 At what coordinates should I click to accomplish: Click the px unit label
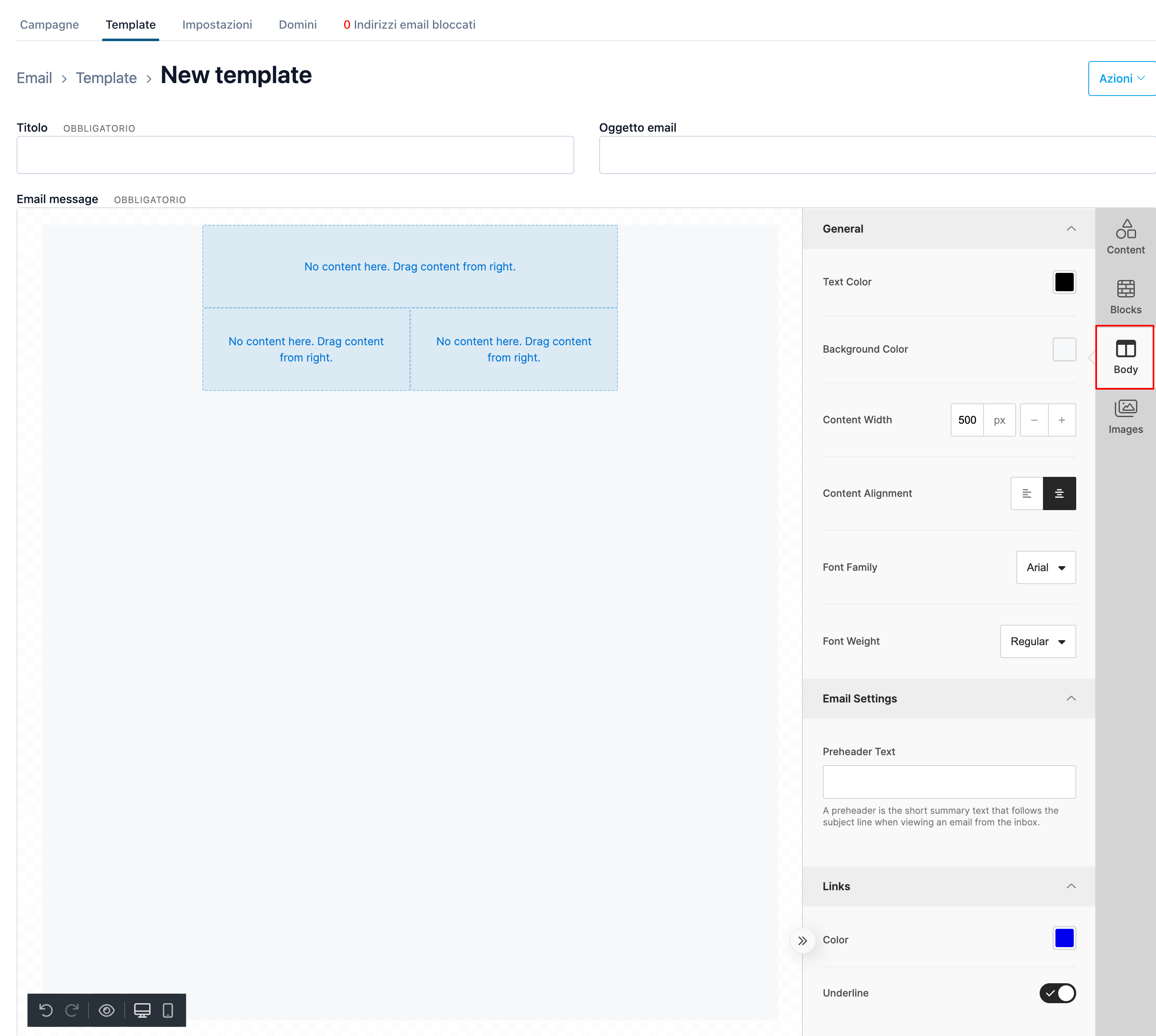click(x=999, y=420)
